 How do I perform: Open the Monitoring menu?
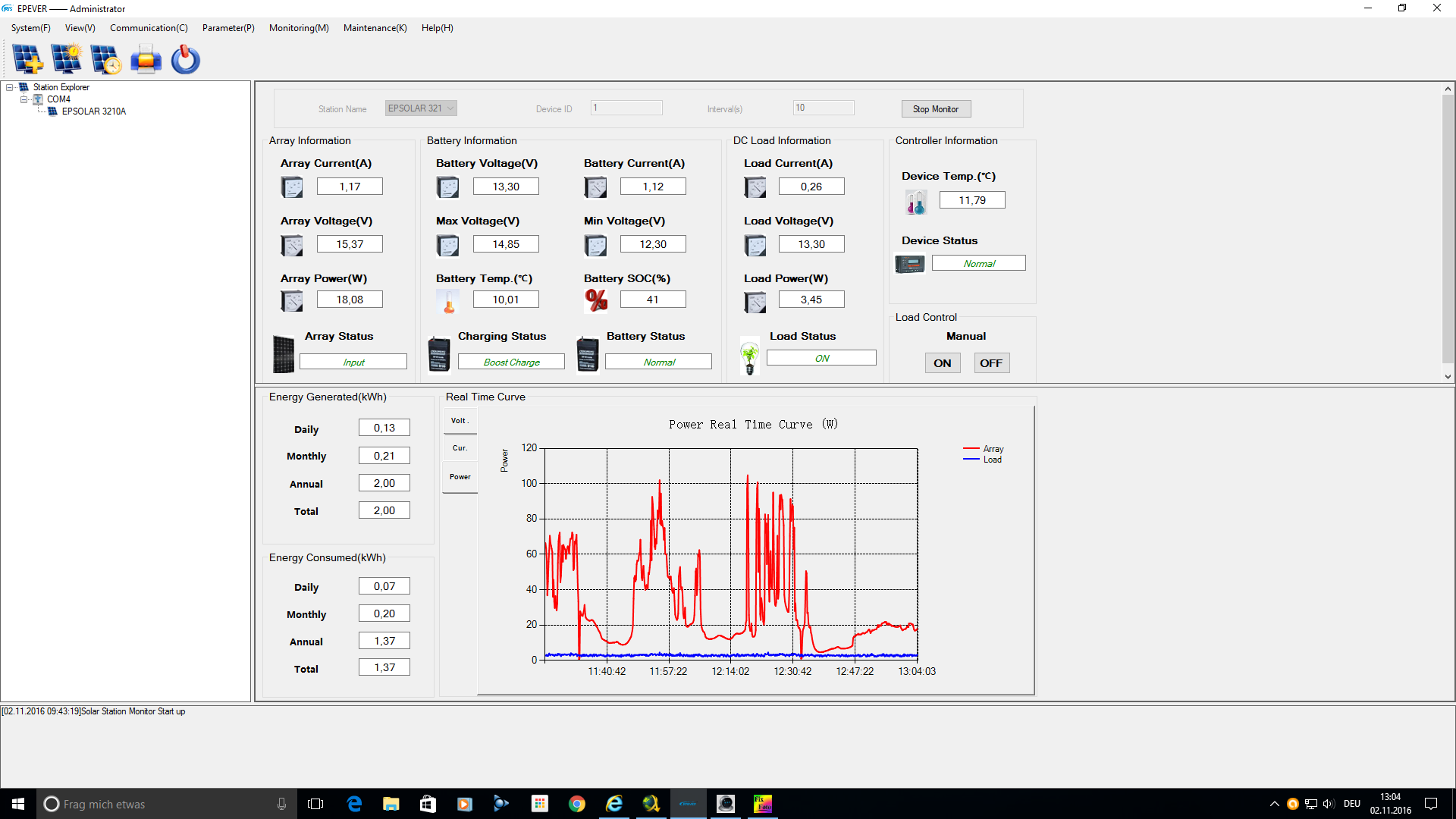point(298,28)
